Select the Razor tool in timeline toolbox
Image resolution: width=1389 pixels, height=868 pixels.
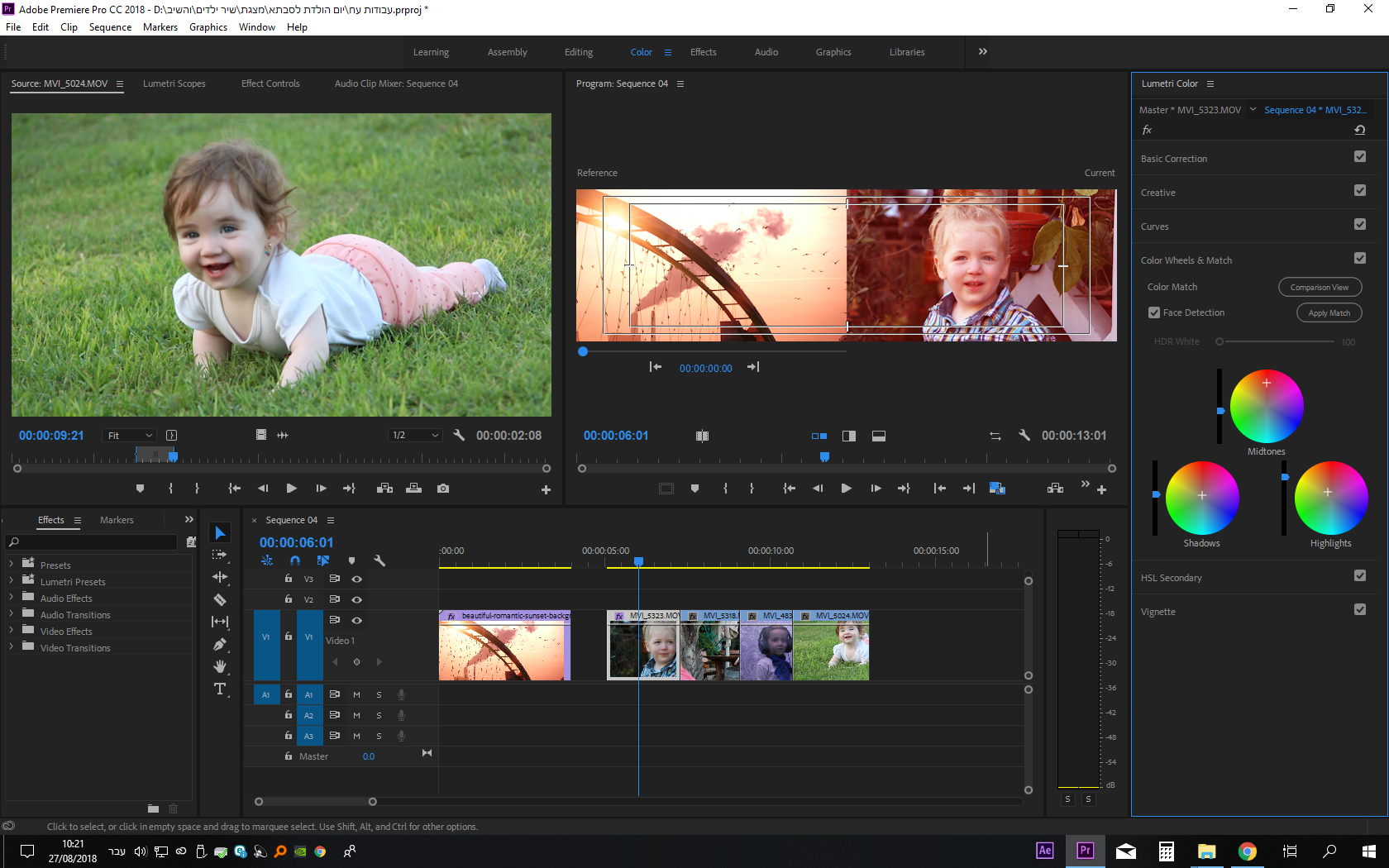[220, 599]
